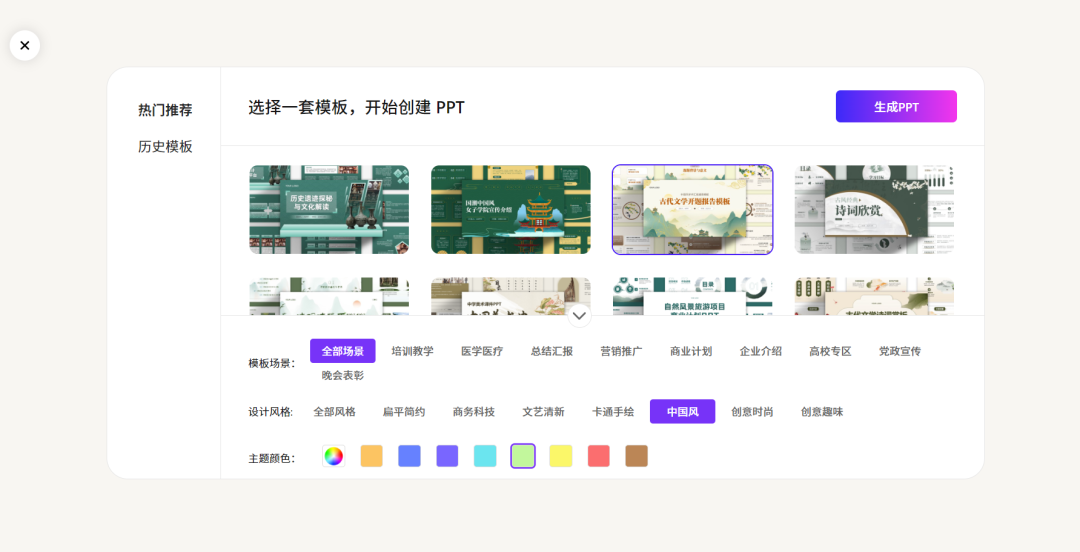
Task: Choose 商务科技 design style
Action: point(474,411)
